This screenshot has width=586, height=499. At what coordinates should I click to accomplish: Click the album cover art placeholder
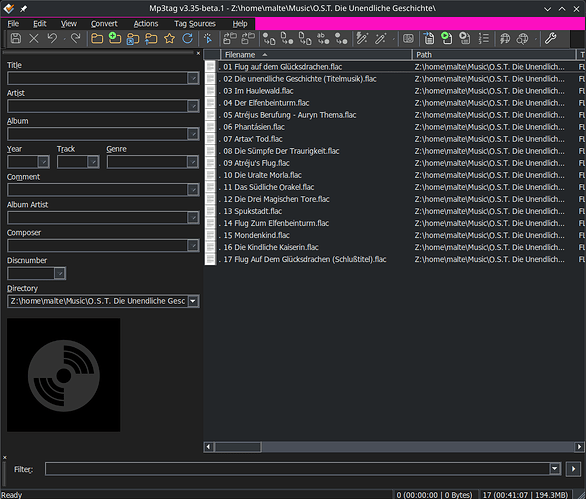64,375
